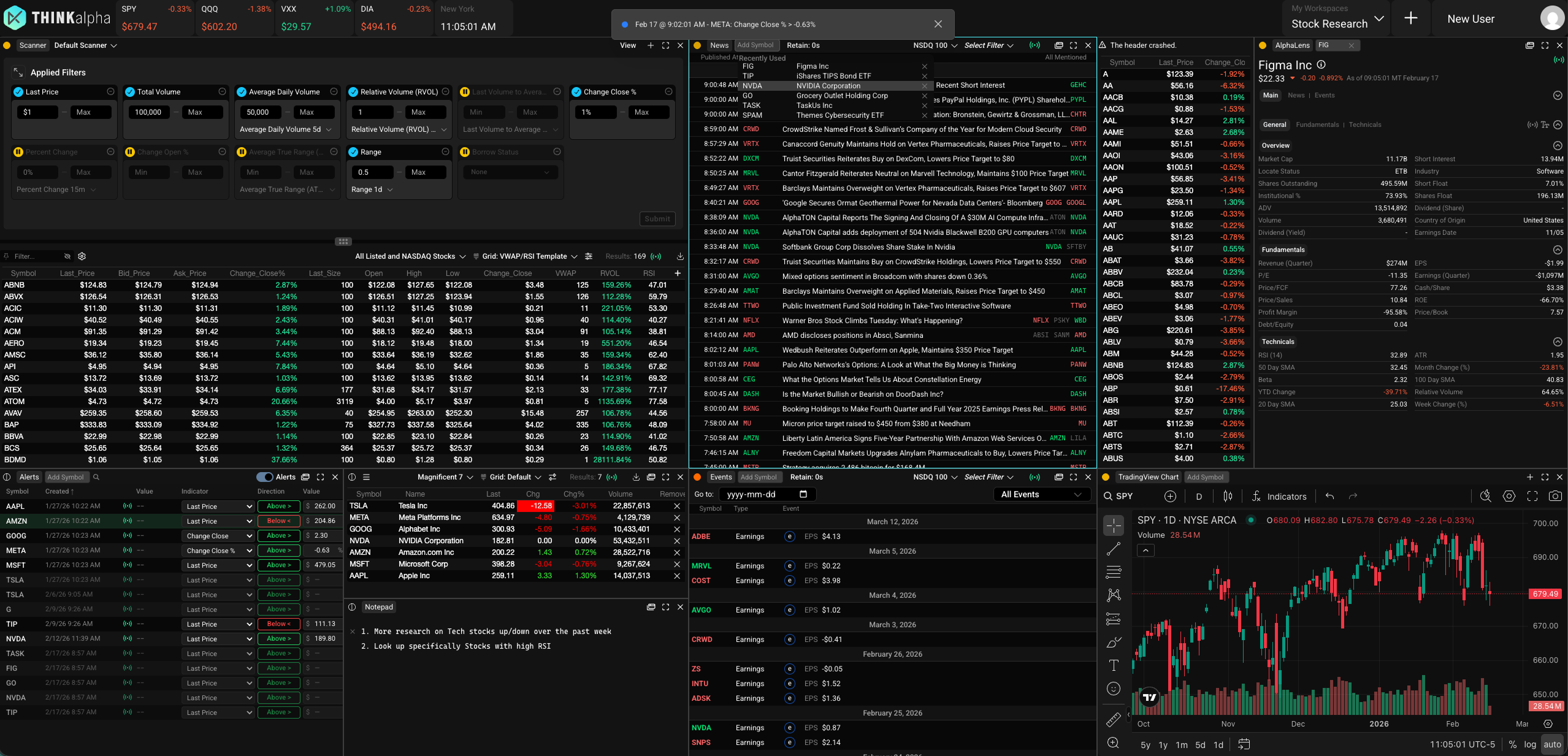1568x756 pixels.
Task: Select the brush drawing tool
Action: [1113, 642]
